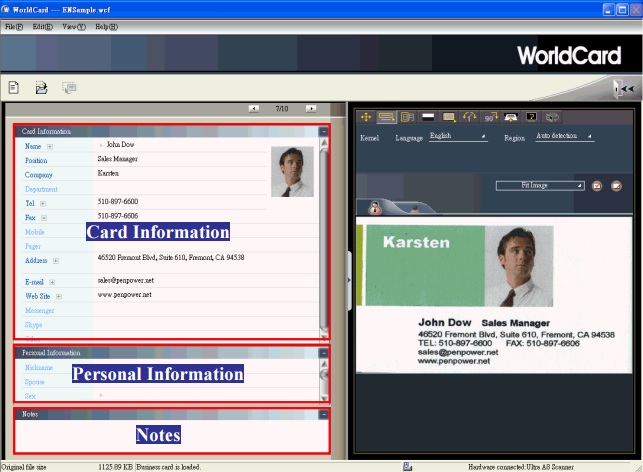The width and height of the screenshot is (643, 472).
Task: Click the contact photo thumbnail in card information
Action: coord(292,171)
